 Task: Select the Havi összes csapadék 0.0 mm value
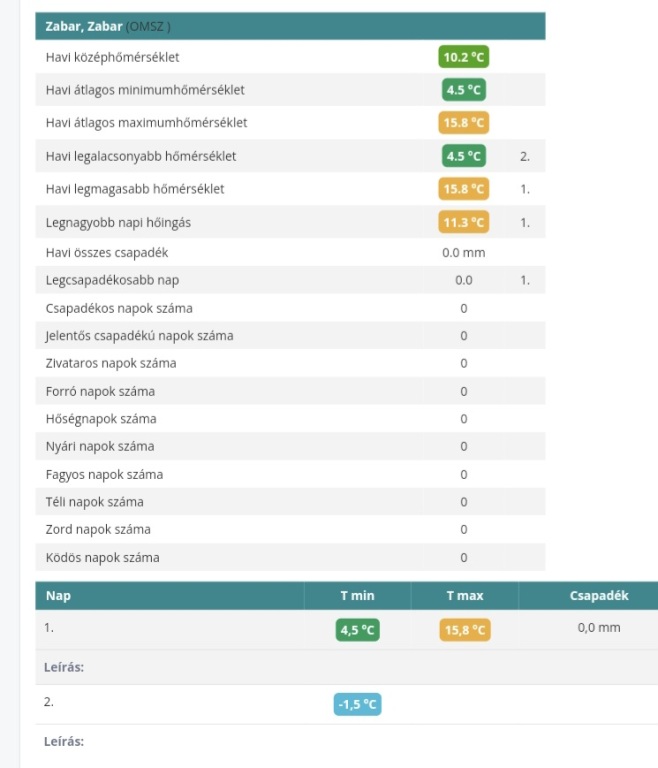click(x=463, y=253)
